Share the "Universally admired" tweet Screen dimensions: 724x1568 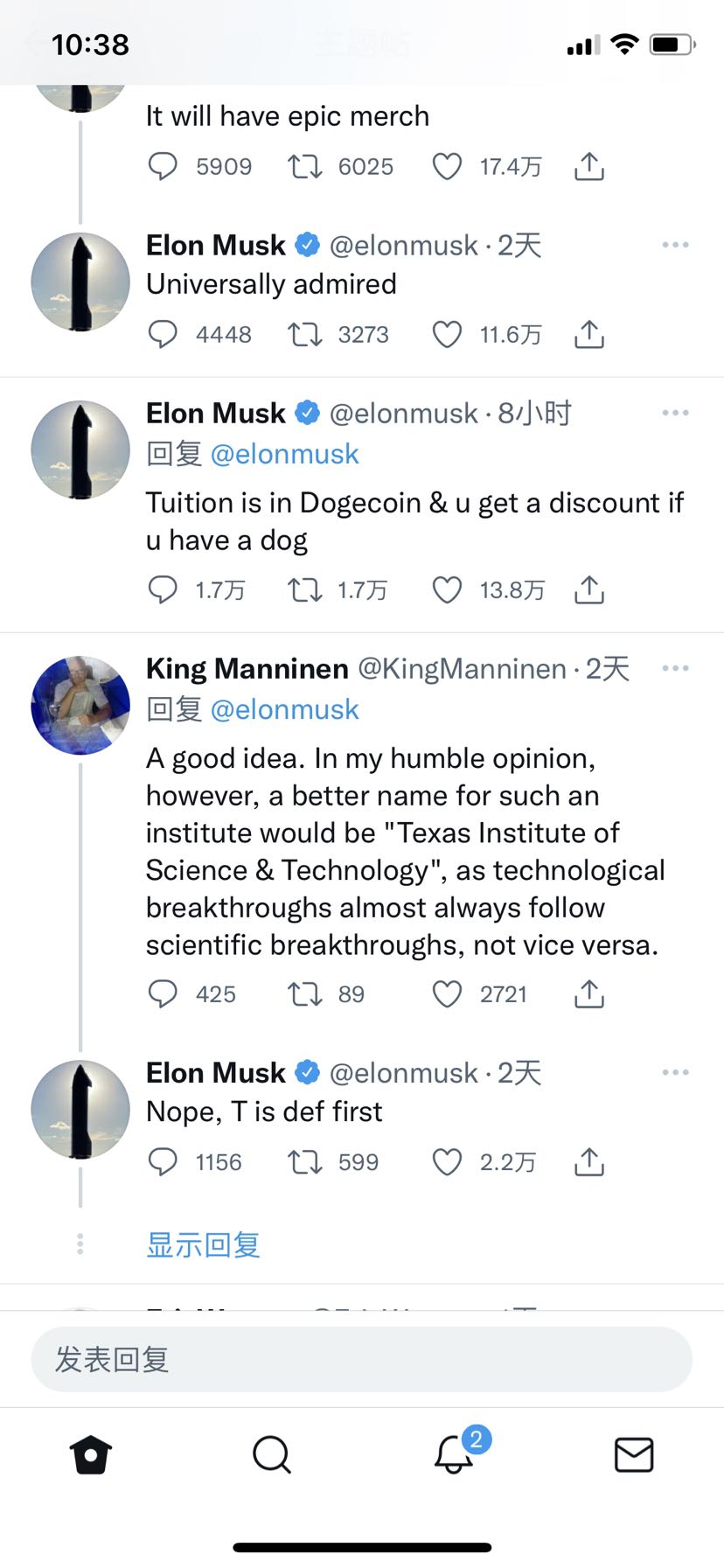(x=589, y=334)
